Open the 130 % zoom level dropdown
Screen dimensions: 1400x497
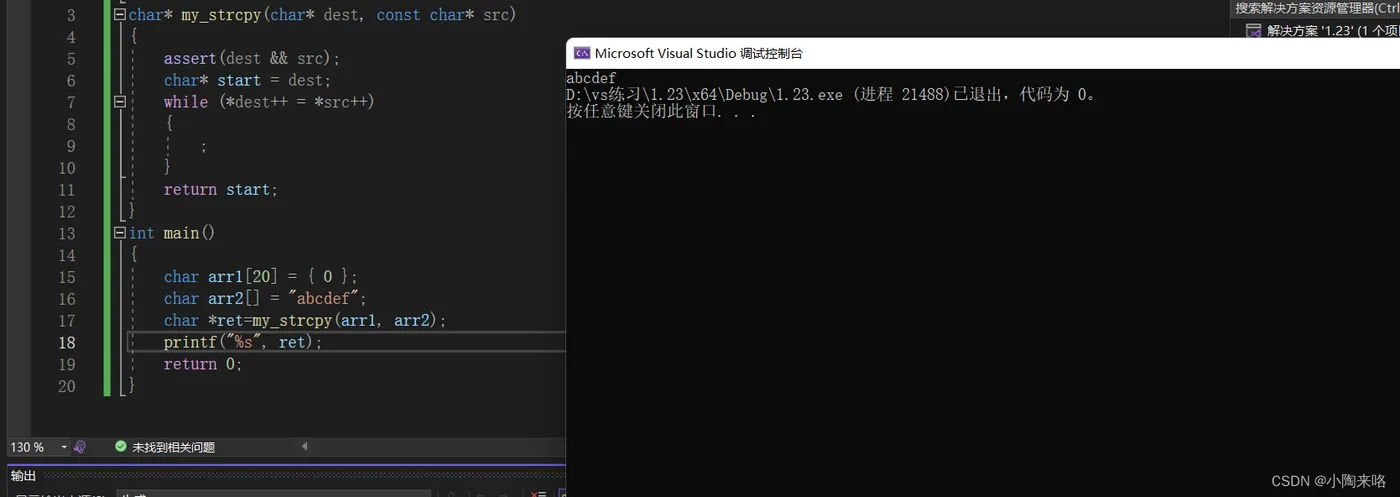click(x=64, y=447)
